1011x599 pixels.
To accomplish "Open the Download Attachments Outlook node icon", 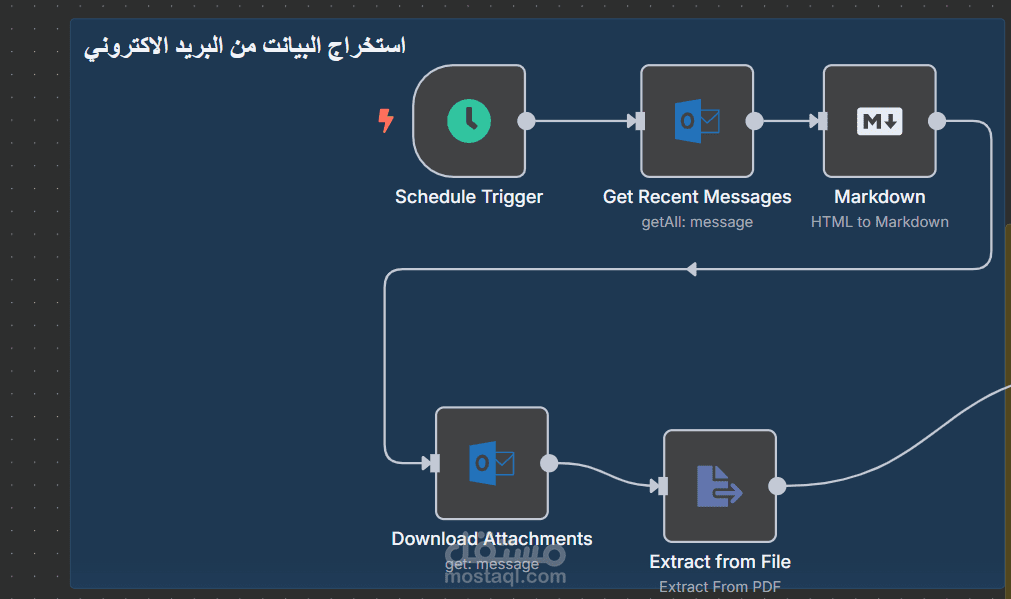I will tap(492, 463).
